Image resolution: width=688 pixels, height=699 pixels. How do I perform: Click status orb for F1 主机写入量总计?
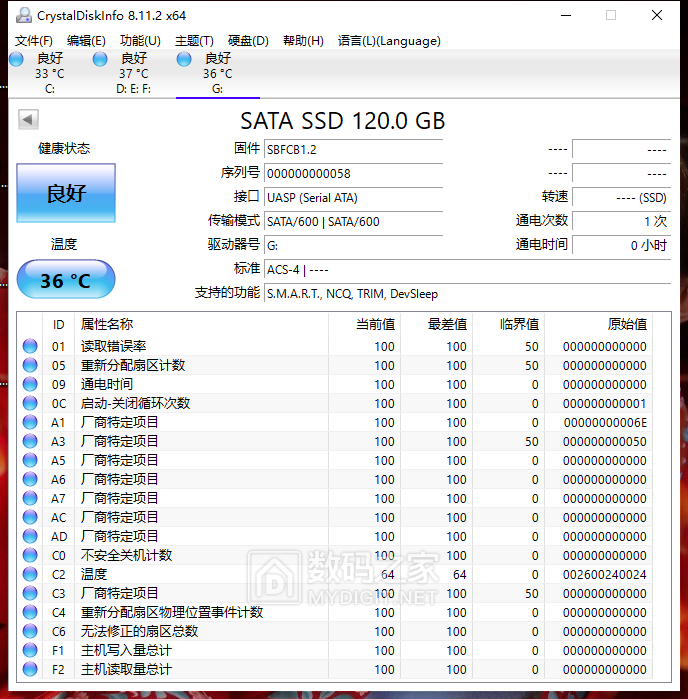(30, 650)
